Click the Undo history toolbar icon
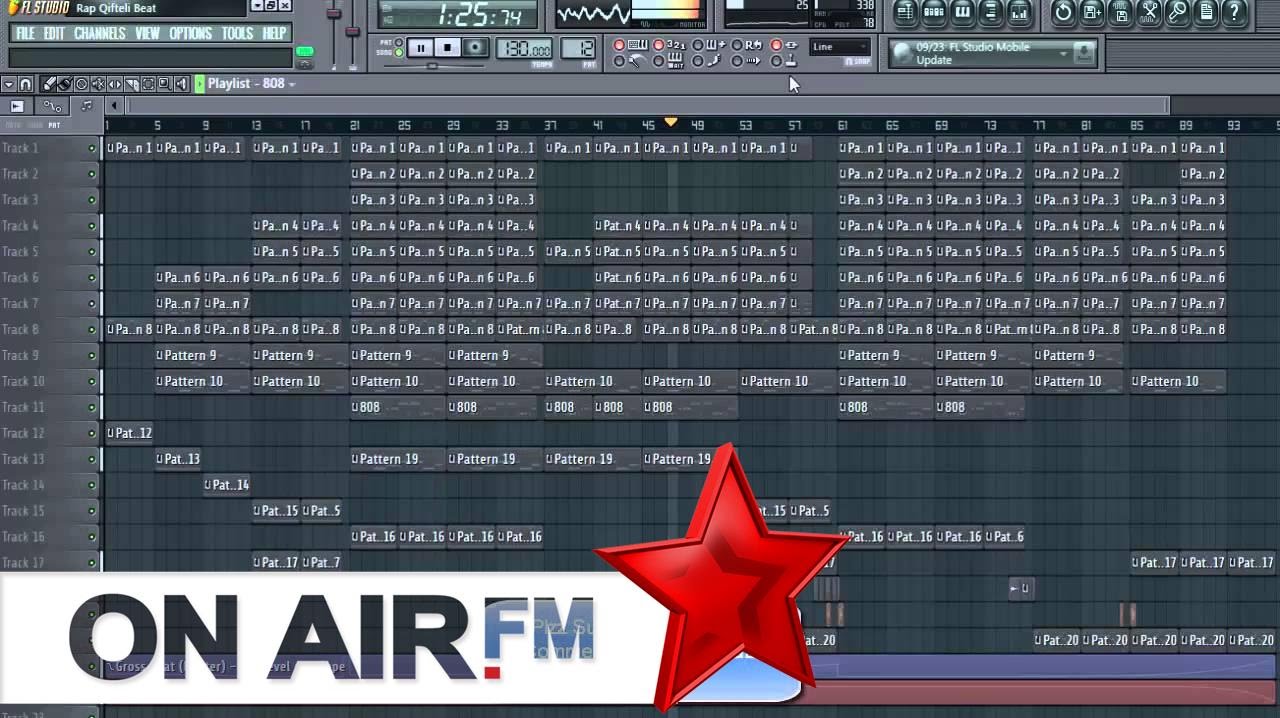The image size is (1280, 718). tap(1064, 12)
